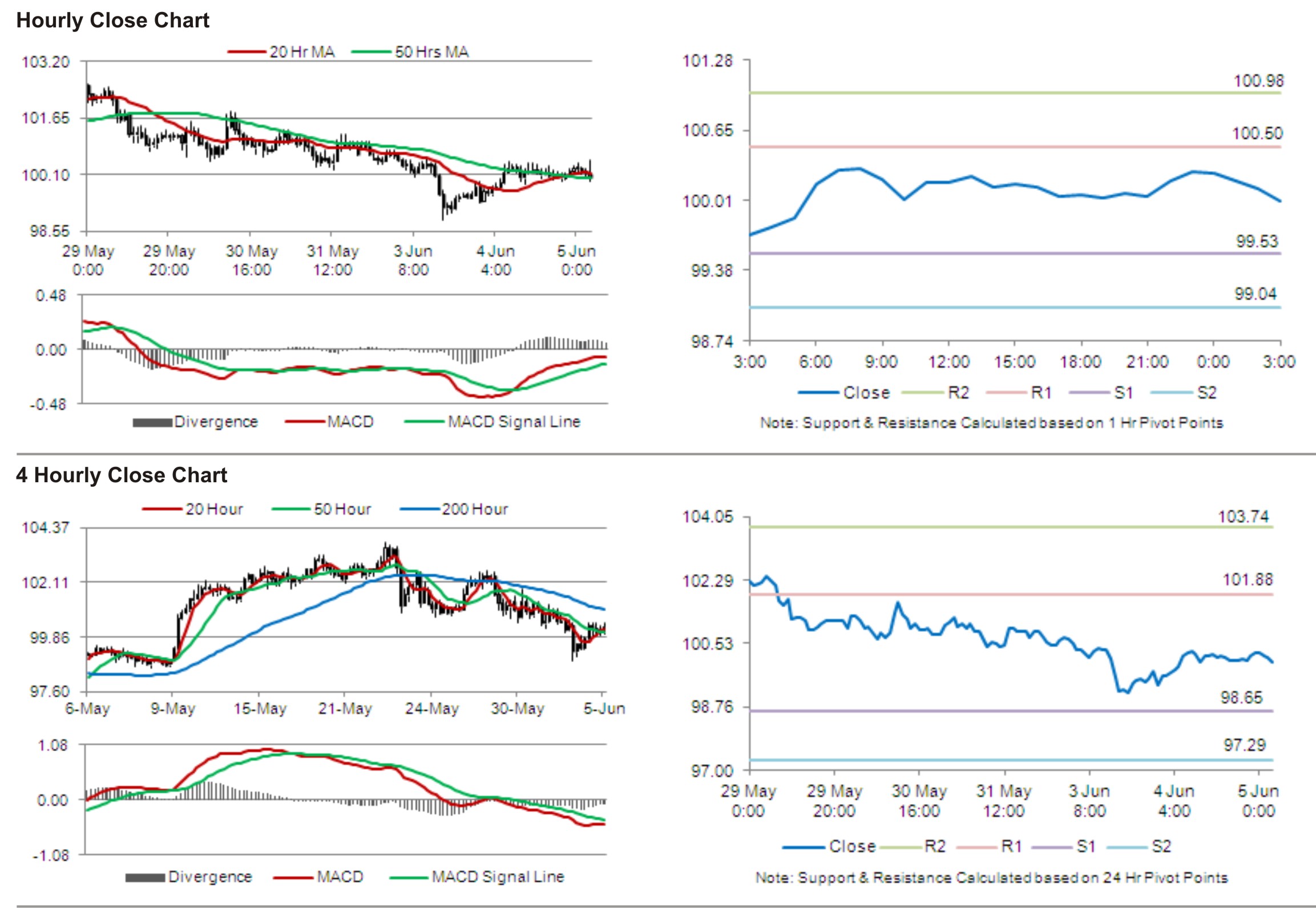
Task: Click the '31 May 12:00' label on 24 Hr pivot chart
Action: [x=1004, y=801]
